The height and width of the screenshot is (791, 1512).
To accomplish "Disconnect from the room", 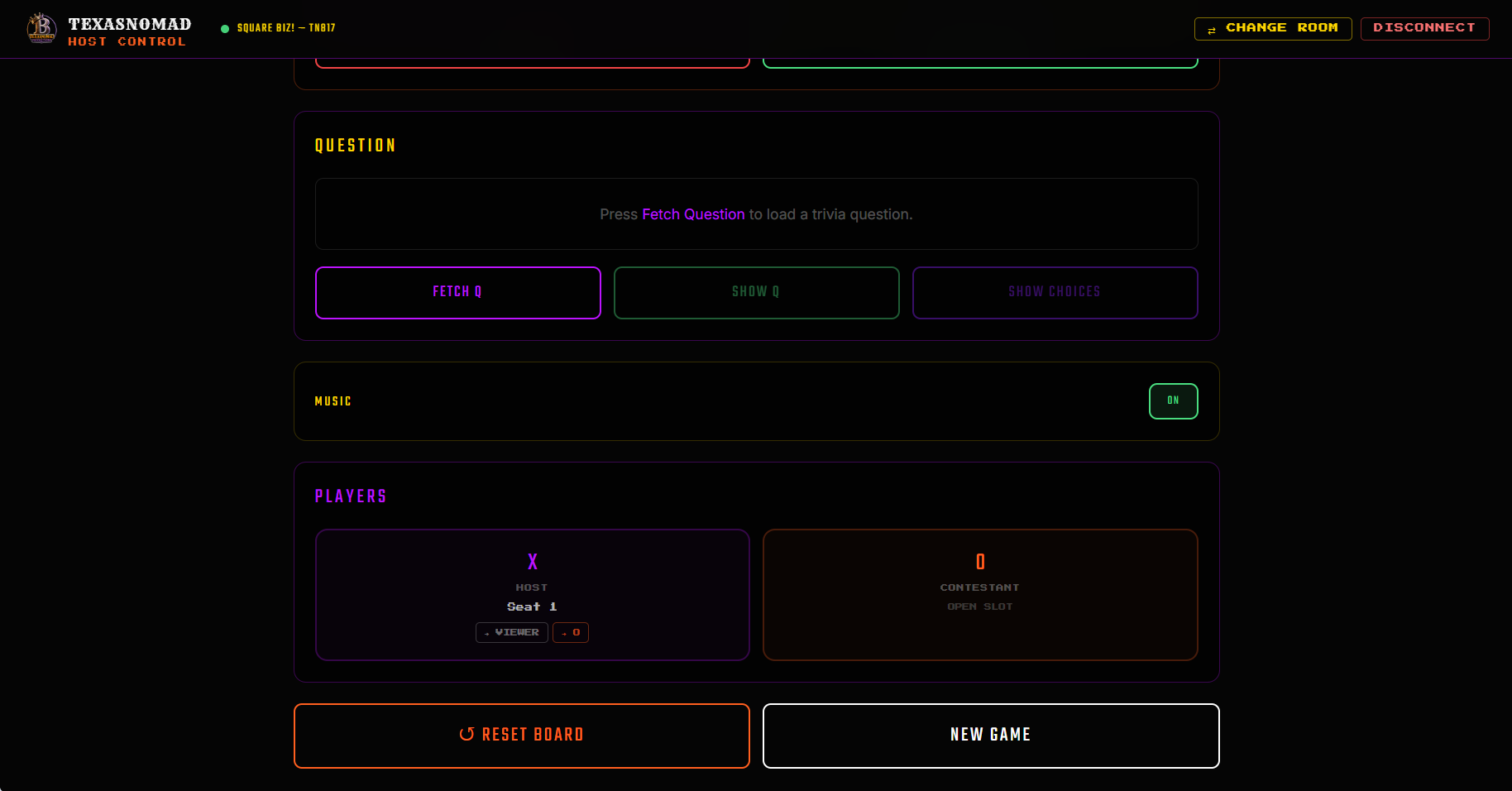I will (x=1424, y=28).
